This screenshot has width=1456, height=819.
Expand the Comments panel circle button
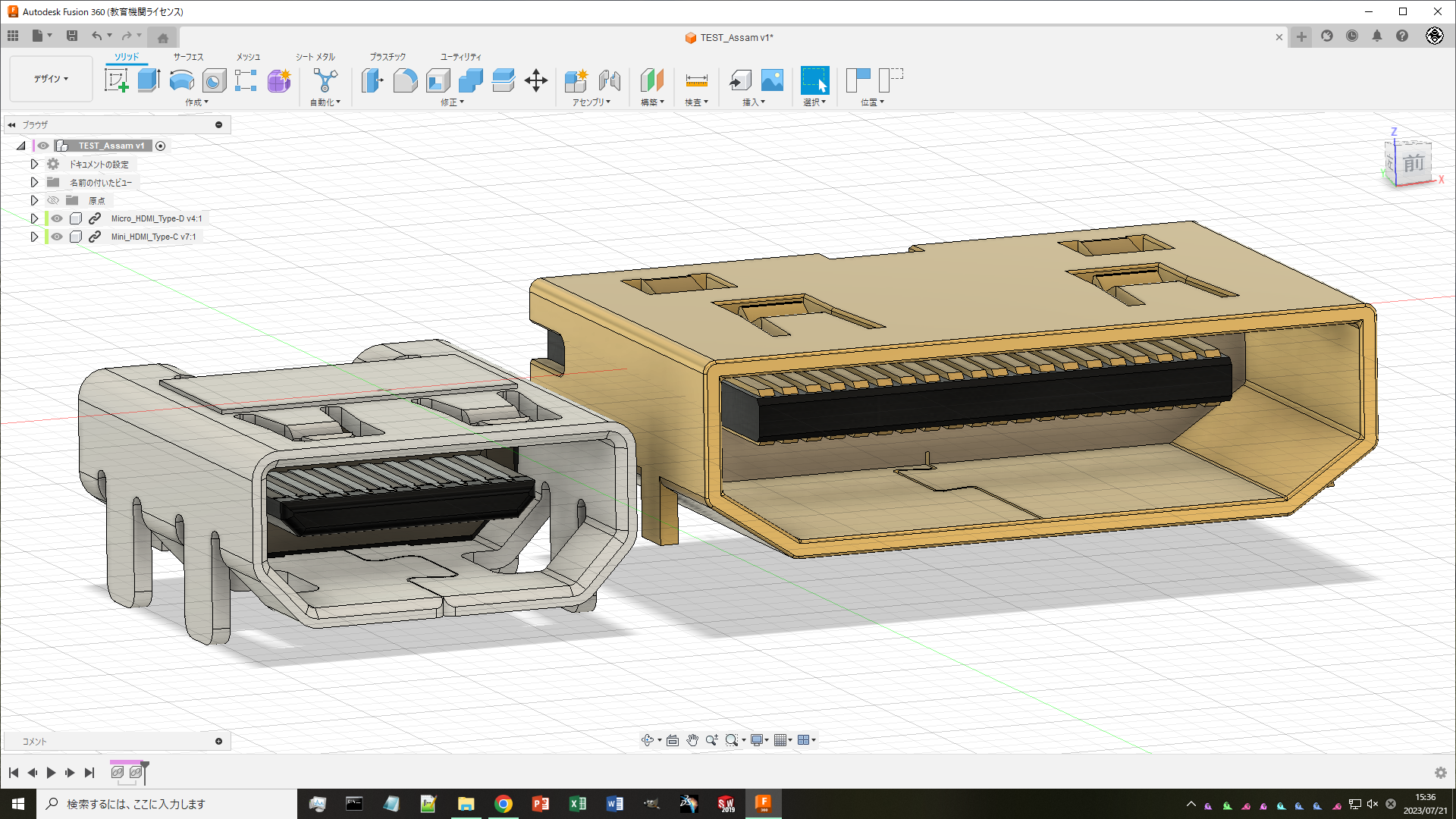tap(219, 742)
